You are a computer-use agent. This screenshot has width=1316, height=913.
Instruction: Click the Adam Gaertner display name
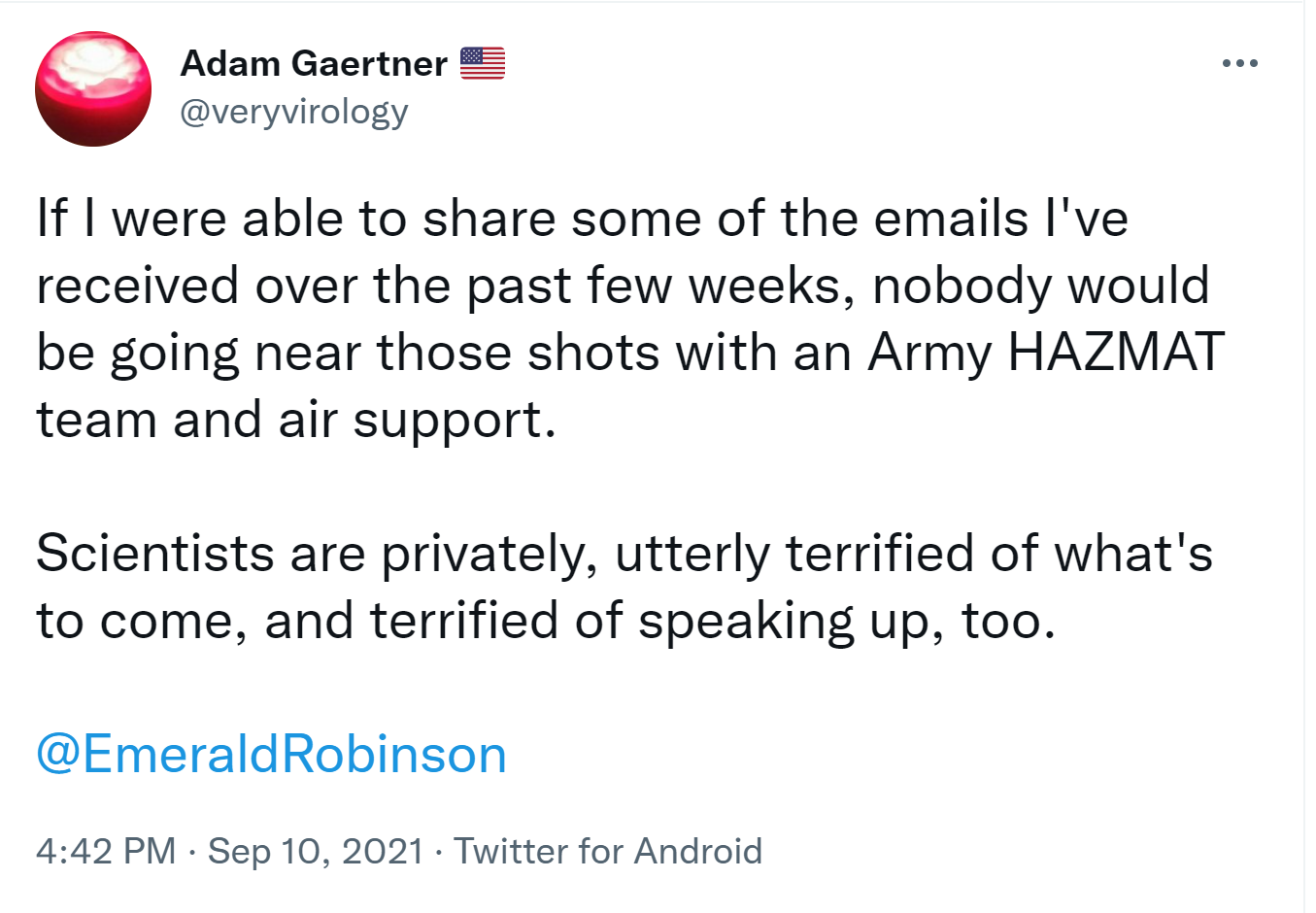[314, 64]
